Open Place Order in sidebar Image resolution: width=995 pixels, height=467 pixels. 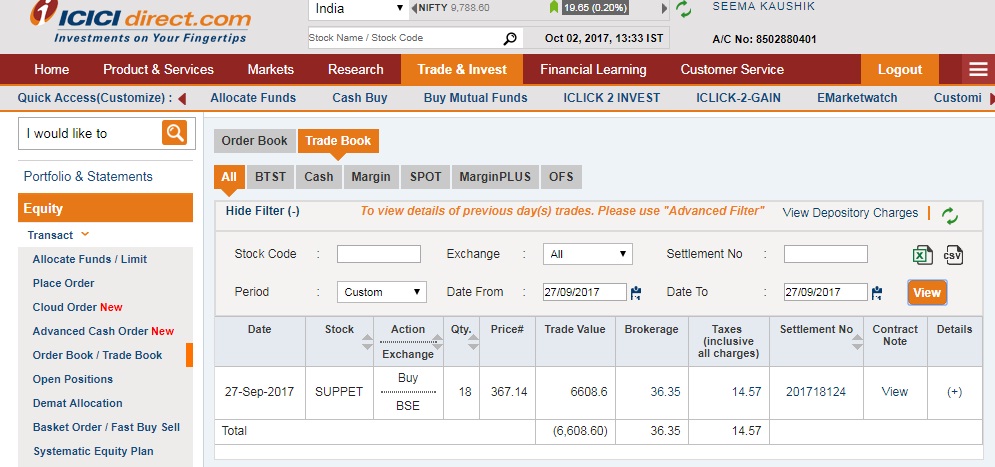tap(63, 283)
